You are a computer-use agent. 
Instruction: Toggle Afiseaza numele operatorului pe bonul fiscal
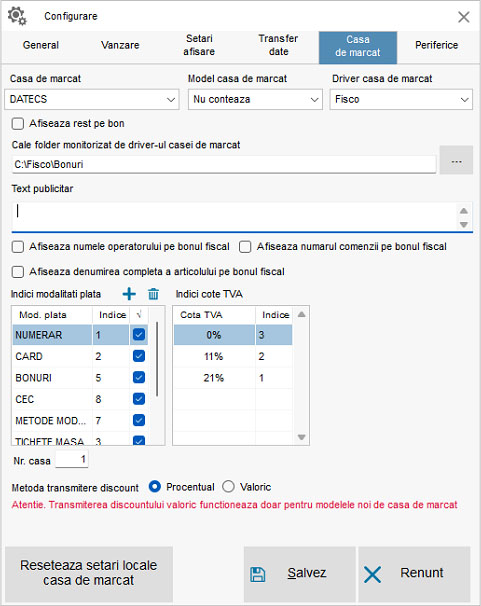pyautogui.click(x=18, y=247)
